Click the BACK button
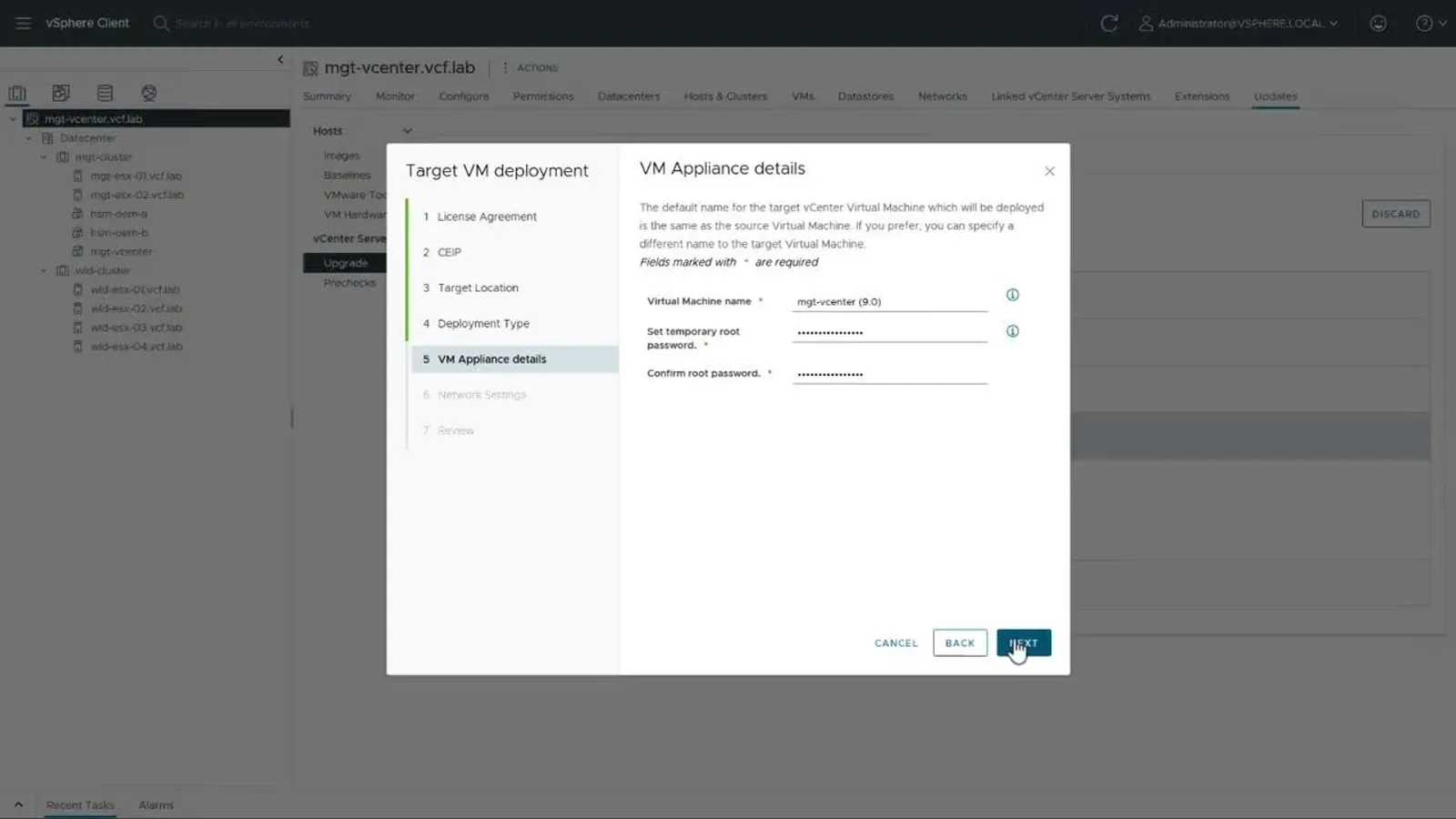 [960, 642]
